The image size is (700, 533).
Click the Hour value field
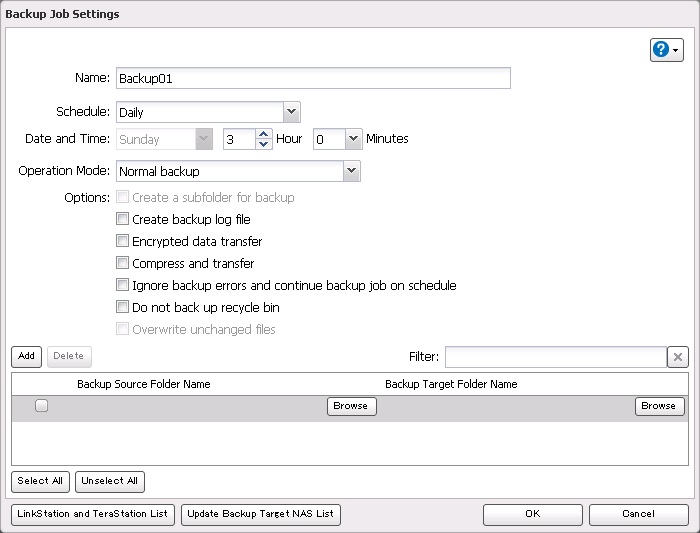point(240,139)
